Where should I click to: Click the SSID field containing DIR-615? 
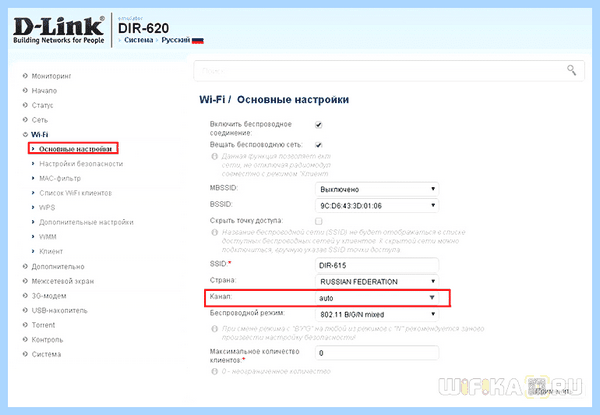(x=377, y=265)
